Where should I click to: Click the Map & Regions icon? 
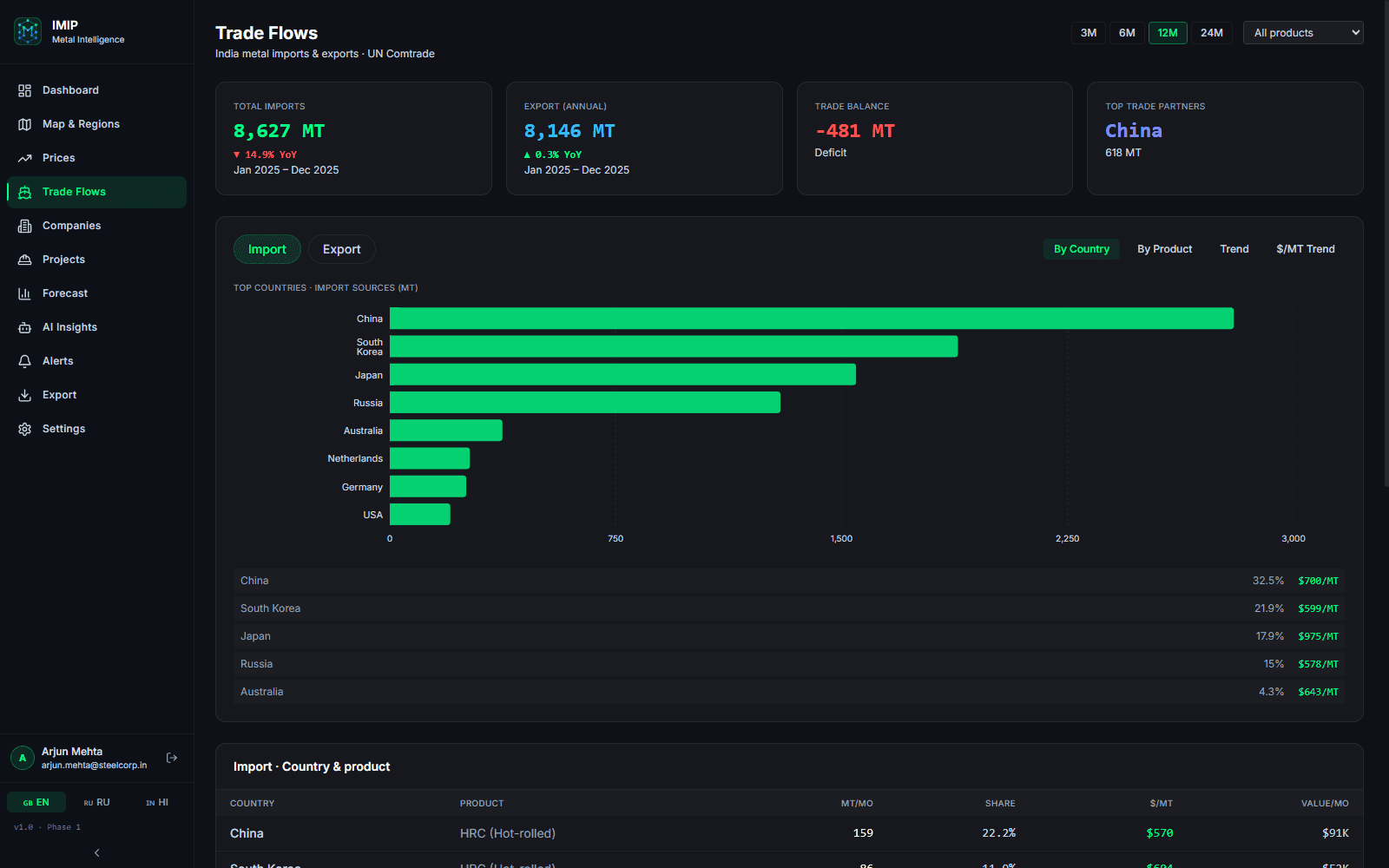pos(24,124)
